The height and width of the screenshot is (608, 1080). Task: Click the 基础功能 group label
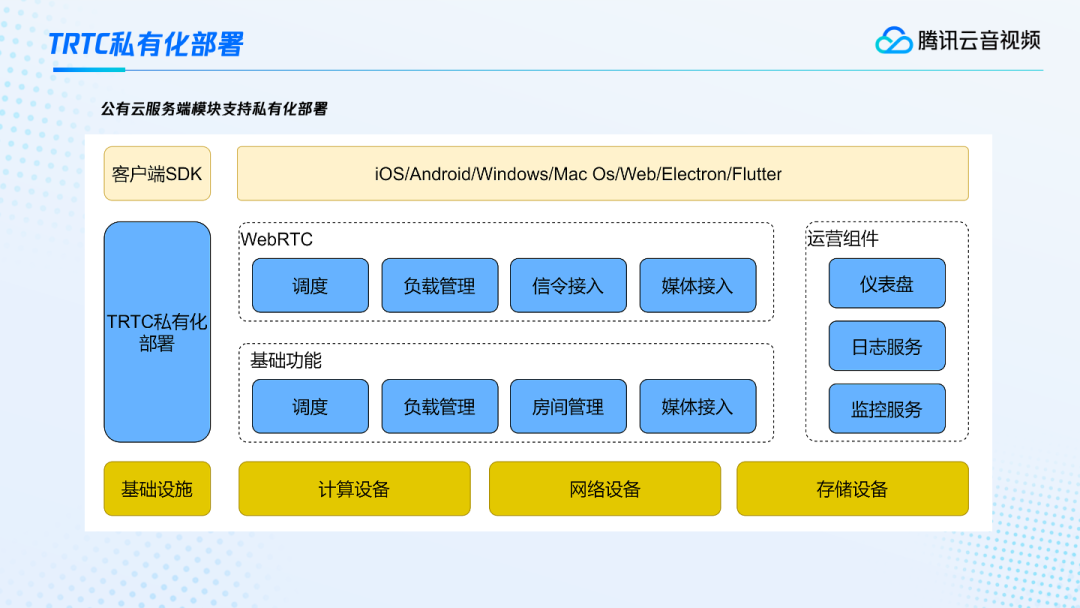(x=286, y=361)
